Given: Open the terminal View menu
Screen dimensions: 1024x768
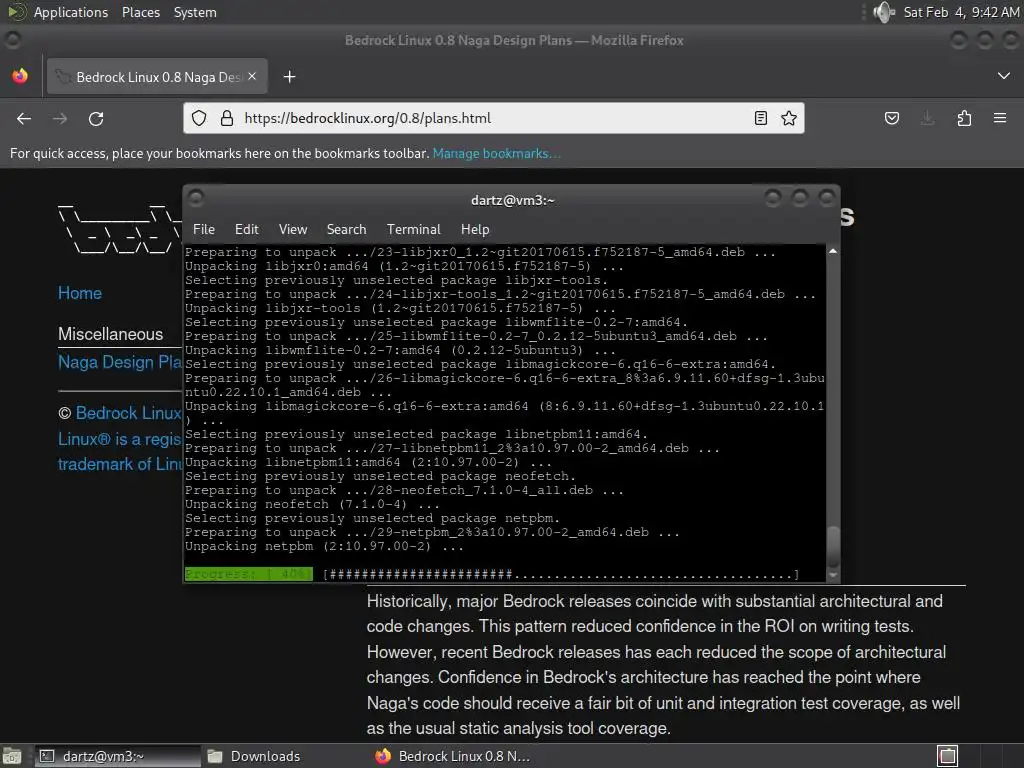Looking at the screenshot, I should (x=293, y=229).
